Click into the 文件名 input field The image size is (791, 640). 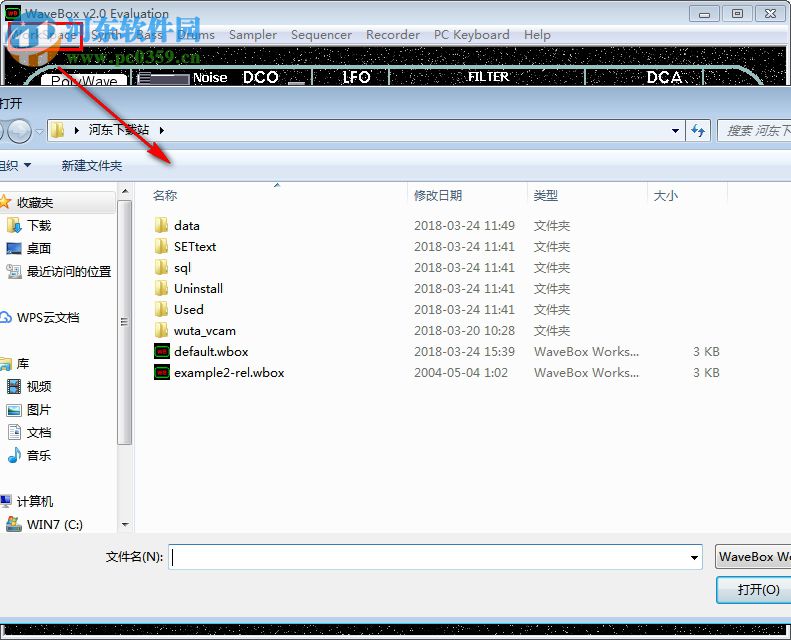(x=435, y=557)
